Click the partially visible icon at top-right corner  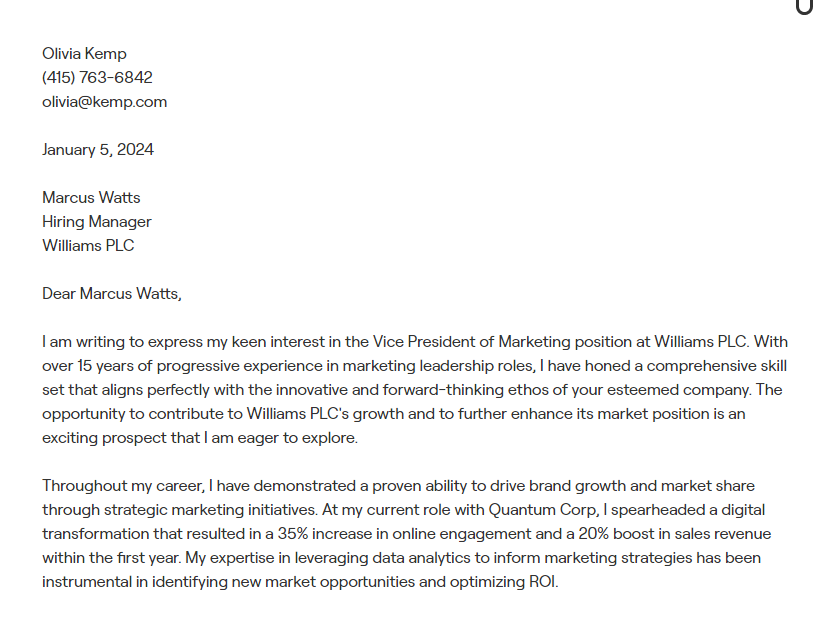[805, 7]
